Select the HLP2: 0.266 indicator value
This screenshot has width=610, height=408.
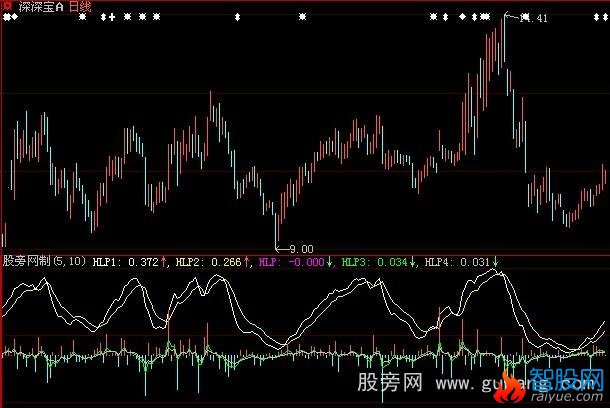click(209, 262)
